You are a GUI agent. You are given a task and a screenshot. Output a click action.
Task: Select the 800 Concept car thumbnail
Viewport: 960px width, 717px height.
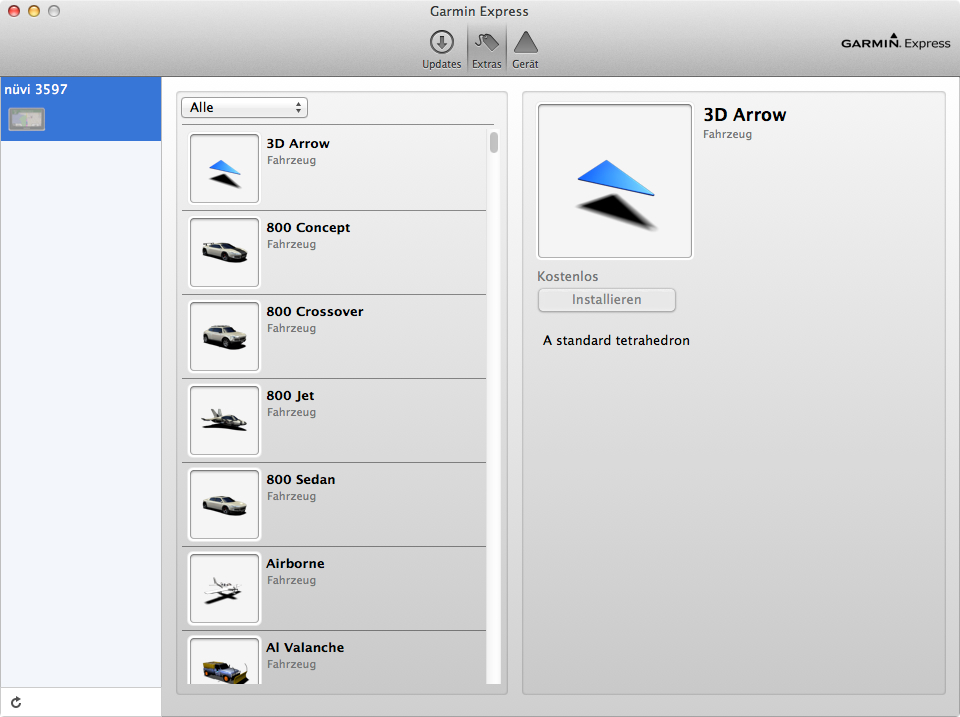click(224, 252)
